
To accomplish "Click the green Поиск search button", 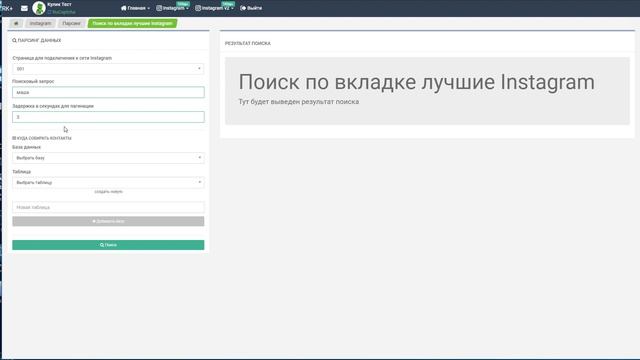I will [108, 245].
